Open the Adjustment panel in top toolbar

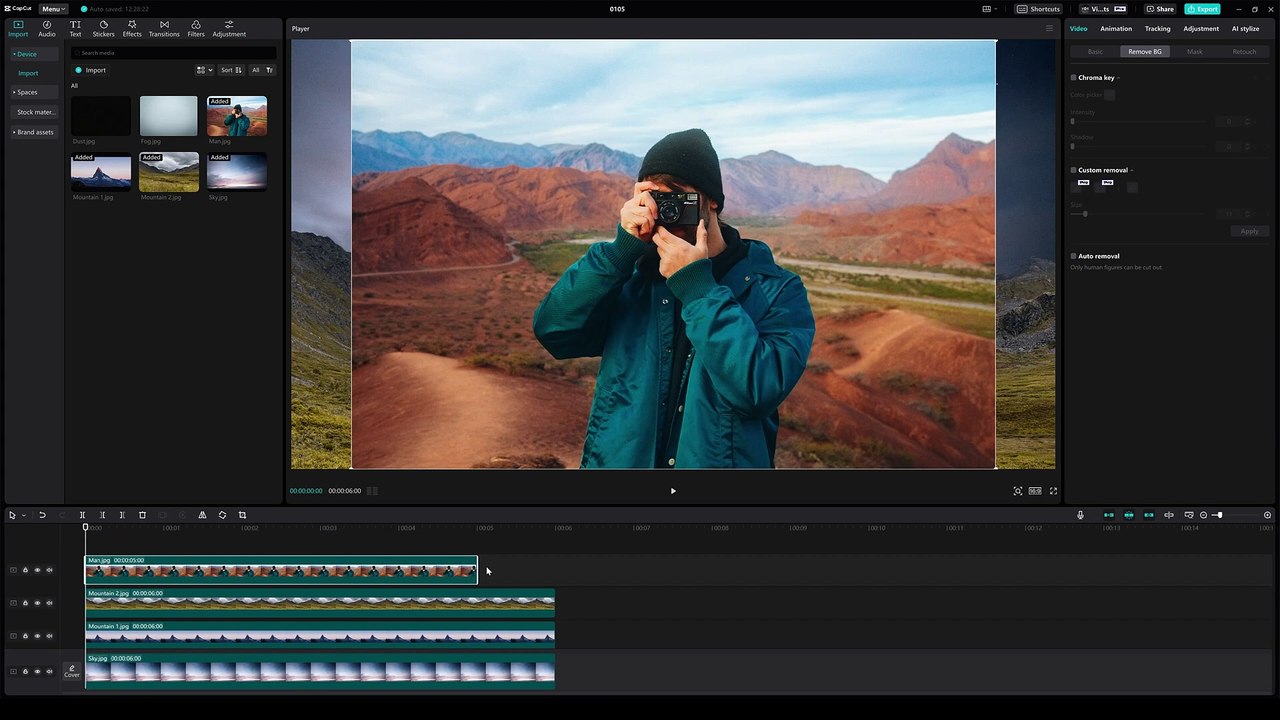pos(229,28)
